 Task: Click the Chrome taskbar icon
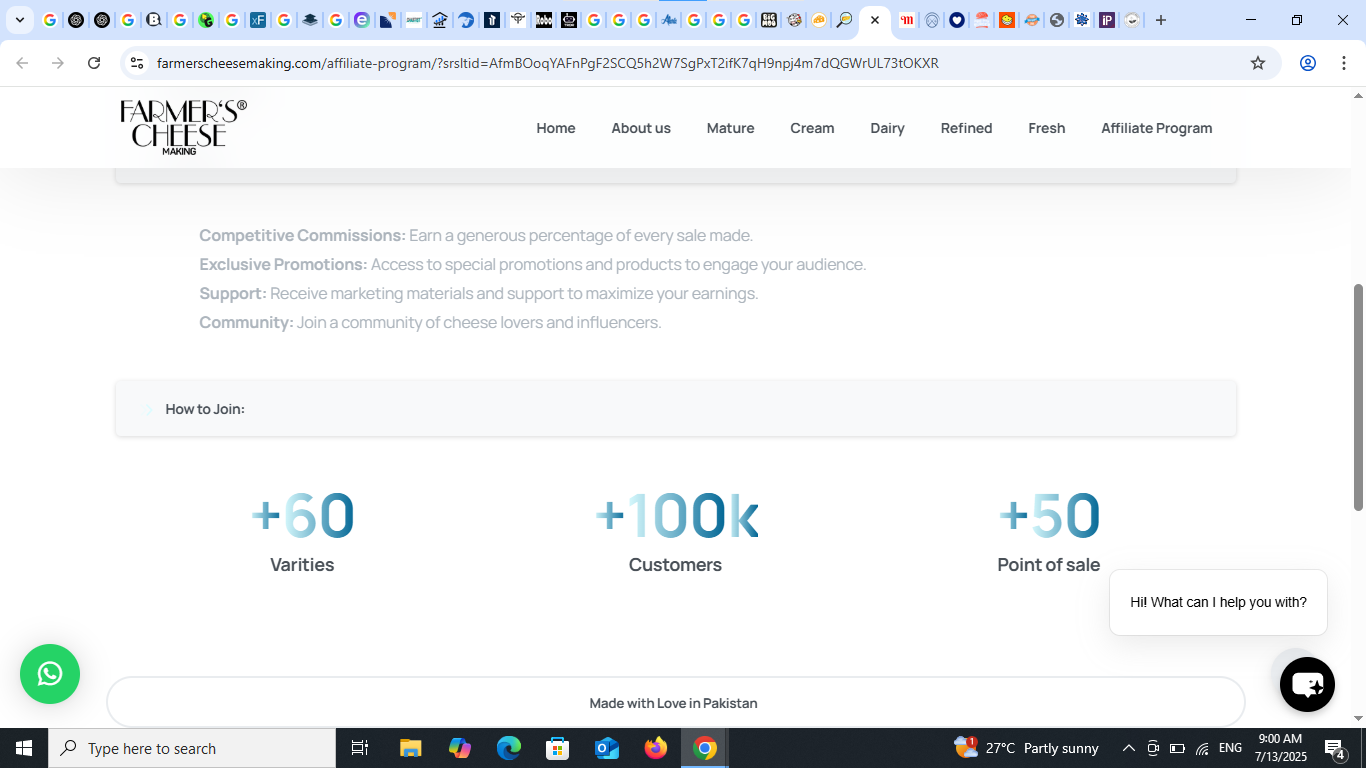coord(705,748)
